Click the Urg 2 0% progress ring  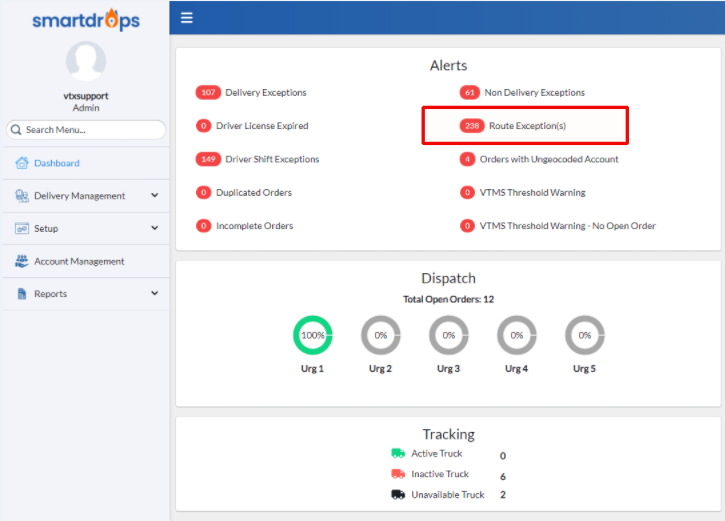(x=381, y=335)
